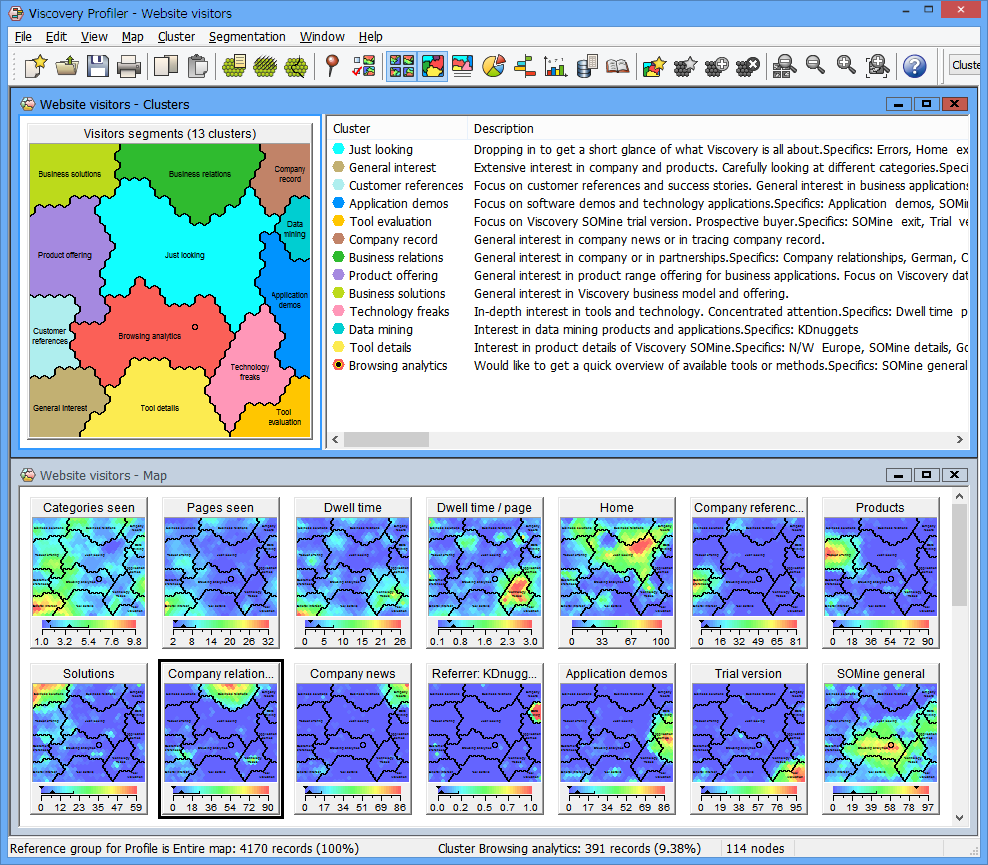Toggle the cluster window view button
Viewport: 988px width, 865px height.
[433, 66]
